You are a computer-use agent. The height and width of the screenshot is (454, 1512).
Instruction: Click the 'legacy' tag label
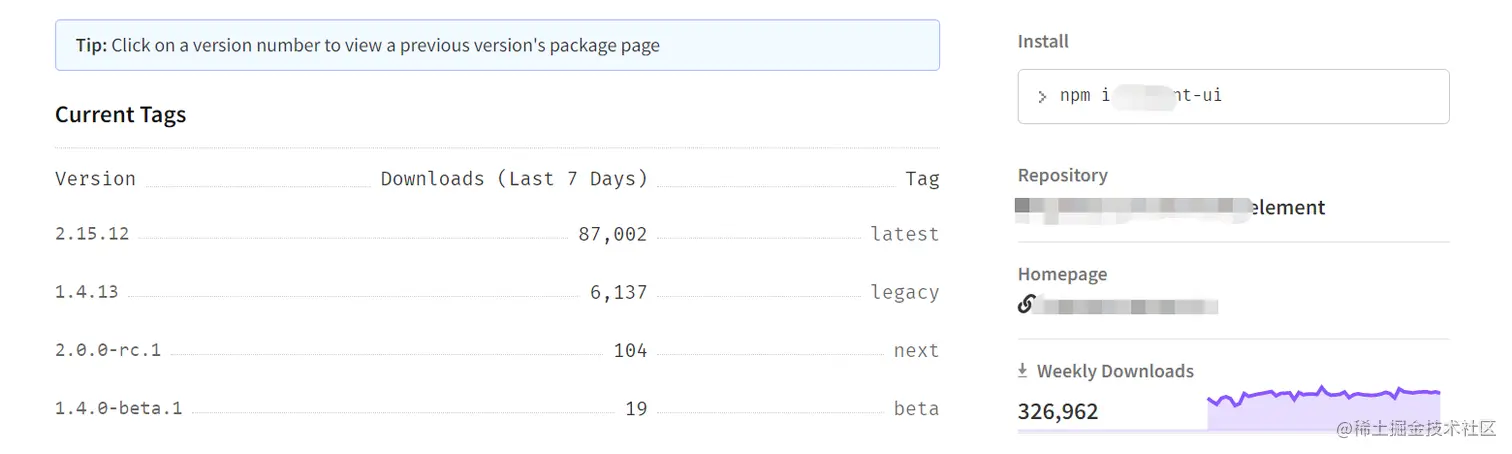coord(904,292)
